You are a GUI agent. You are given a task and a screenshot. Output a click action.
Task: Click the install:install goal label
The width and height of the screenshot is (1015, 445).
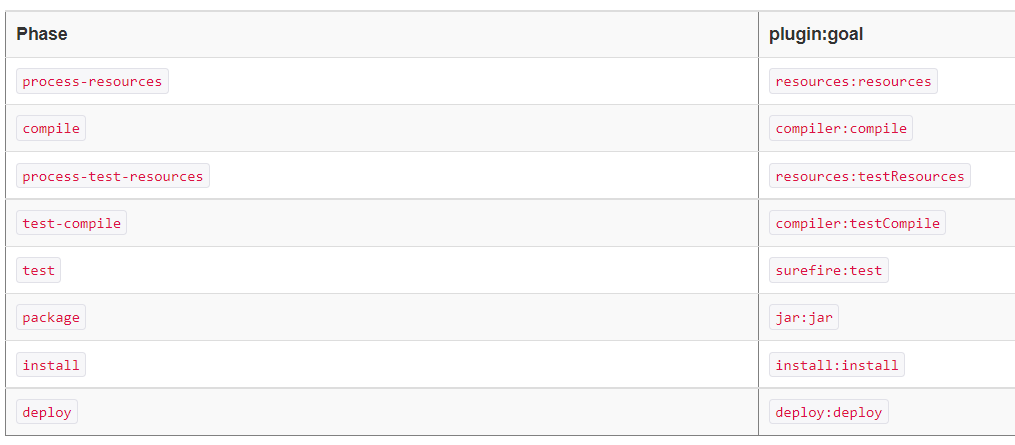pos(836,365)
